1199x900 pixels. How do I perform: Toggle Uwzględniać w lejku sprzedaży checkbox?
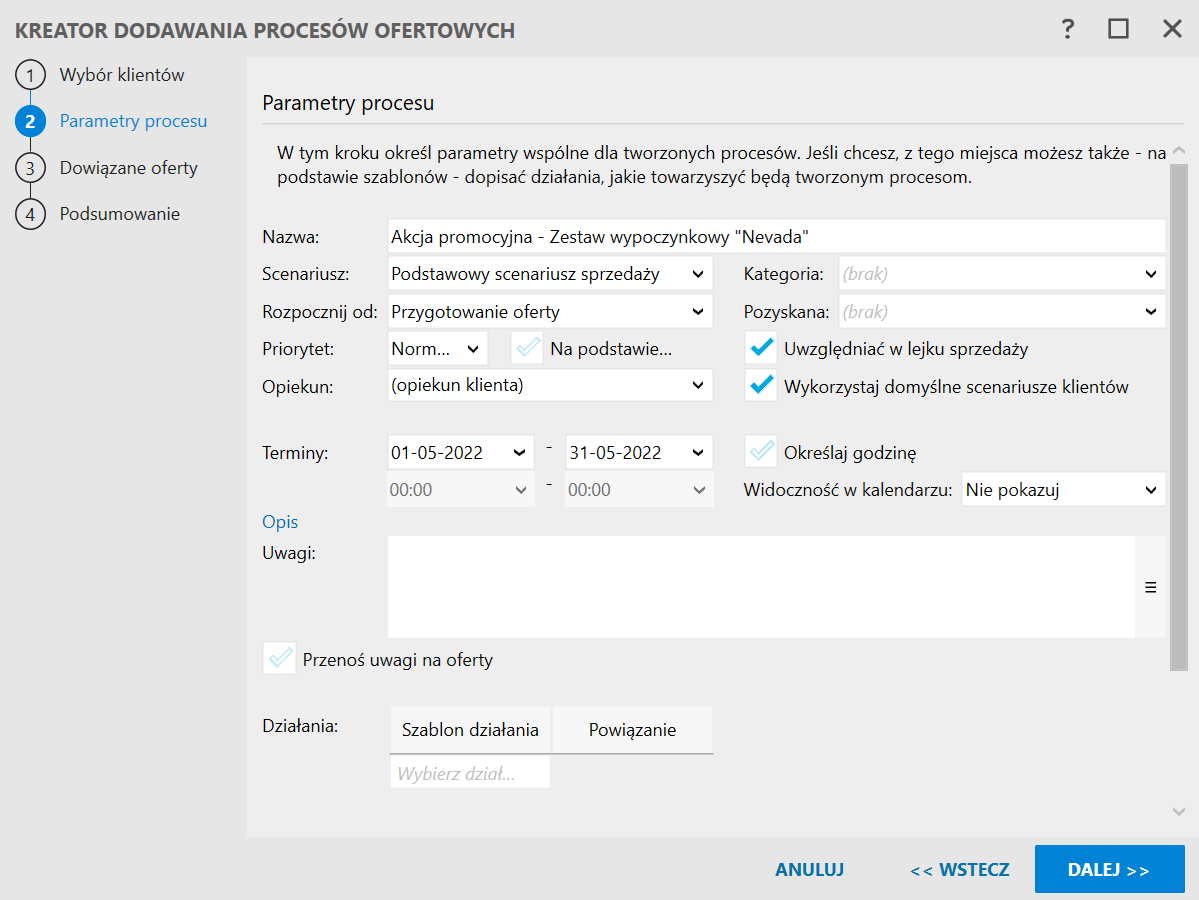point(761,348)
